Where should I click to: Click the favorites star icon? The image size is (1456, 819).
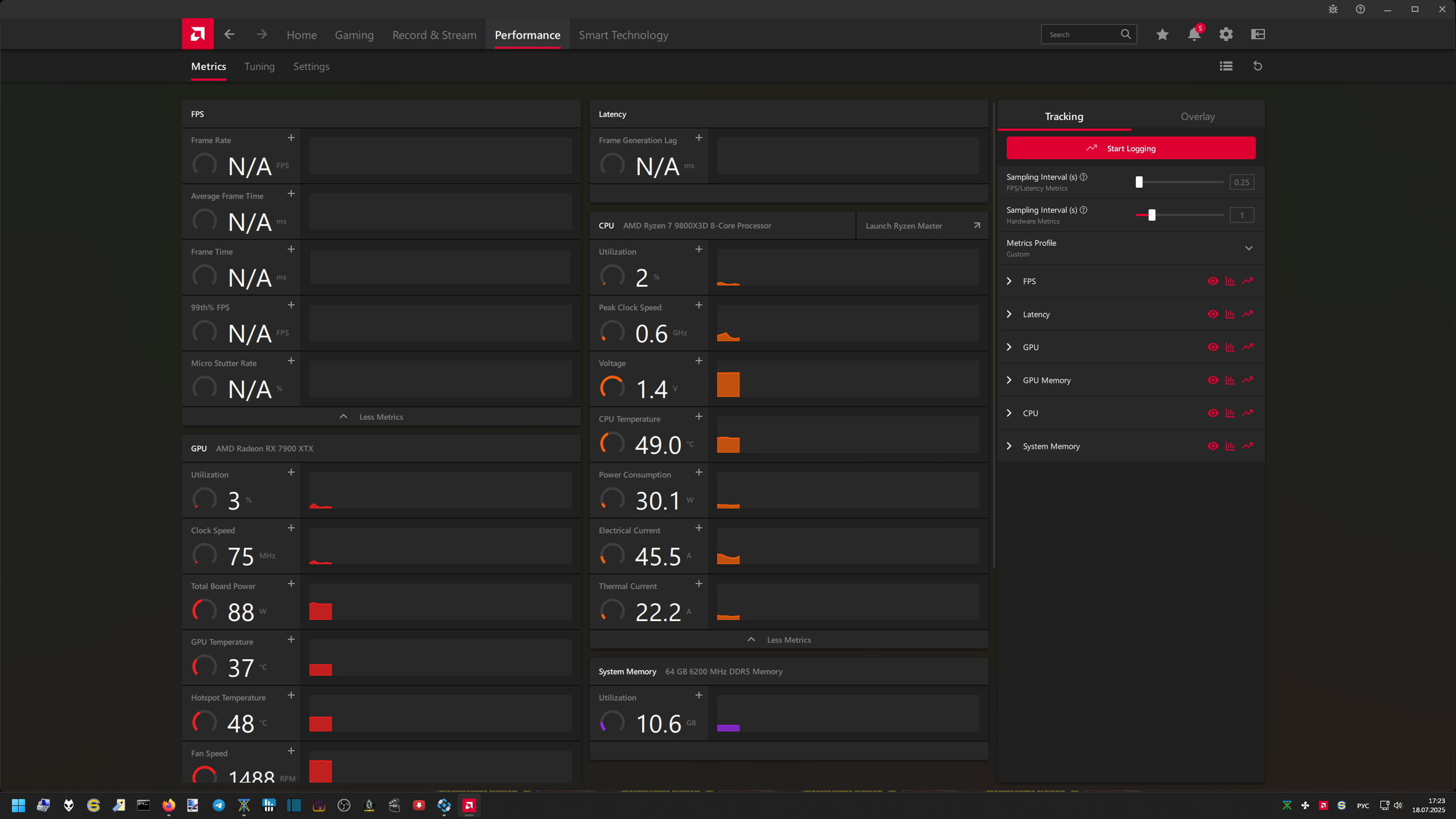coord(1162,35)
